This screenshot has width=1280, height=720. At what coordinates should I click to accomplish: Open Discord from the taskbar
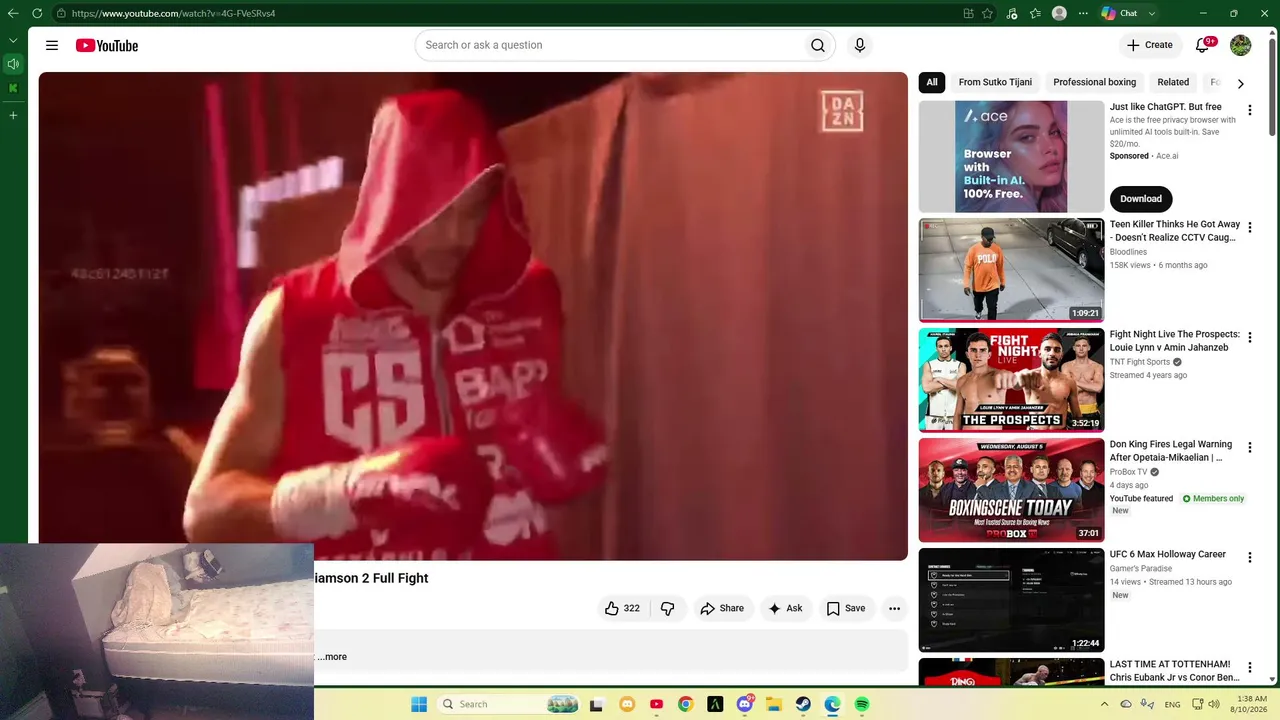(x=745, y=704)
